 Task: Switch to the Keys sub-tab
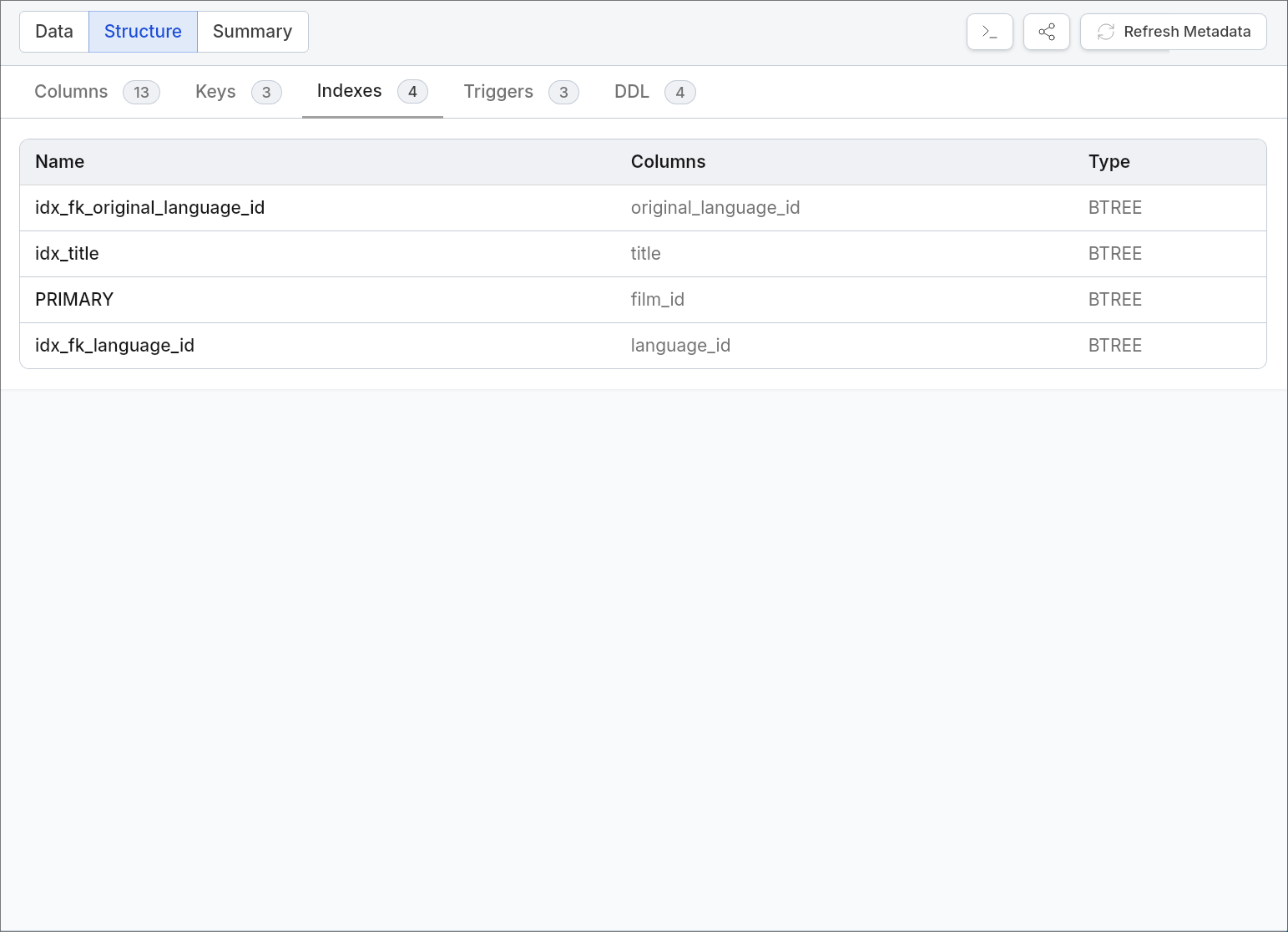point(238,92)
